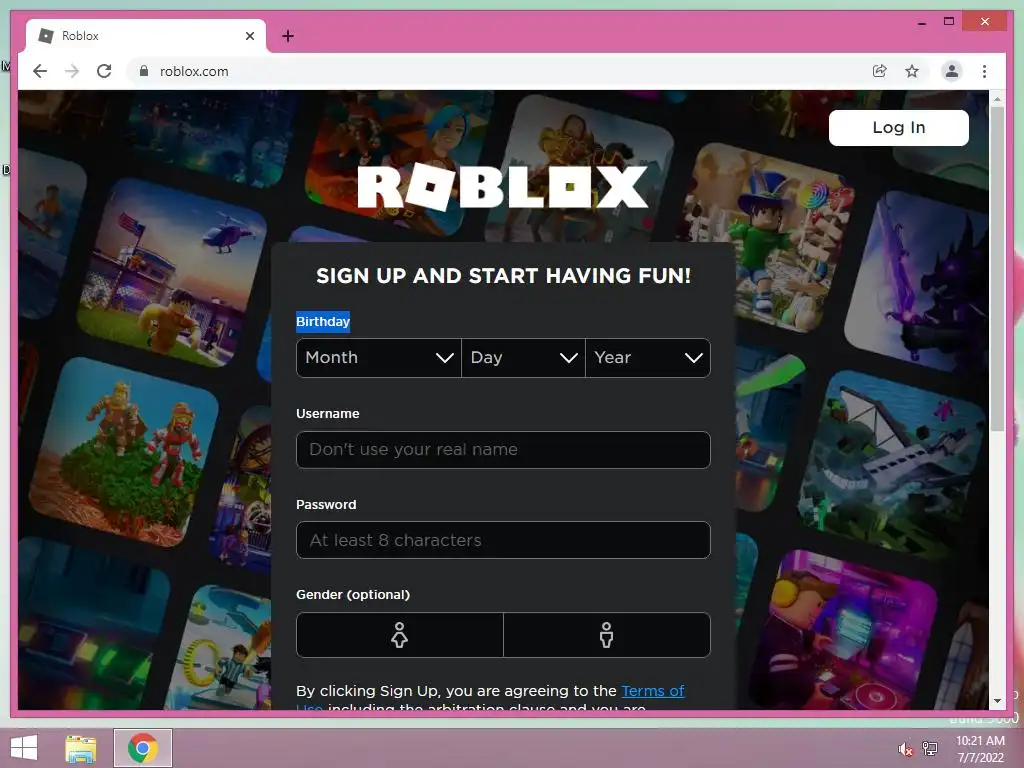Minimize the Chrome window
Image resolution: width=1024 pixels, height=768 pixels.
pos(921,22)
